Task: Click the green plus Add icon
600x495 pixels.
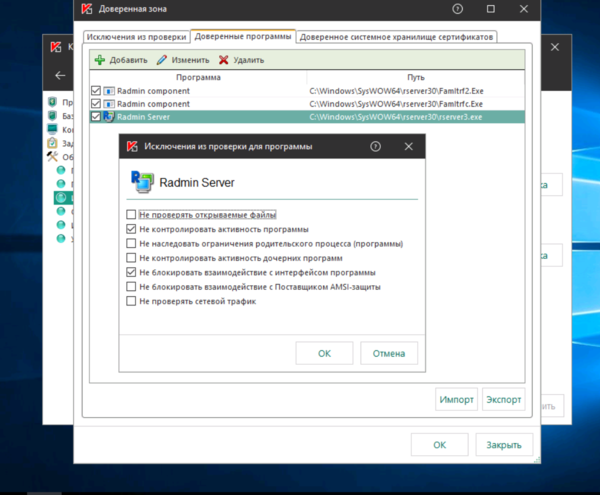Action: (x=100, y=60)
